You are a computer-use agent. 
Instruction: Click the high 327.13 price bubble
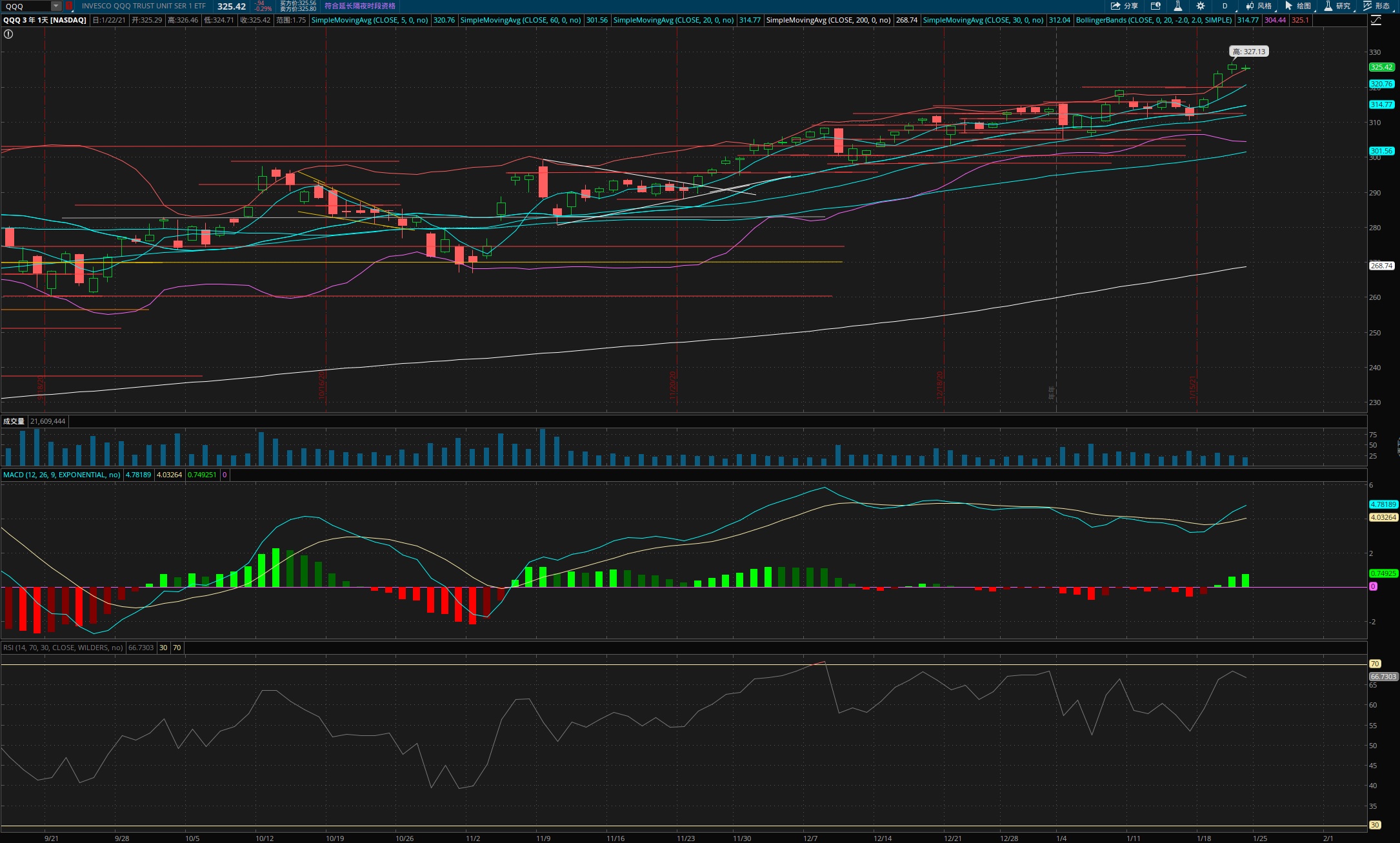[1249, 52]
